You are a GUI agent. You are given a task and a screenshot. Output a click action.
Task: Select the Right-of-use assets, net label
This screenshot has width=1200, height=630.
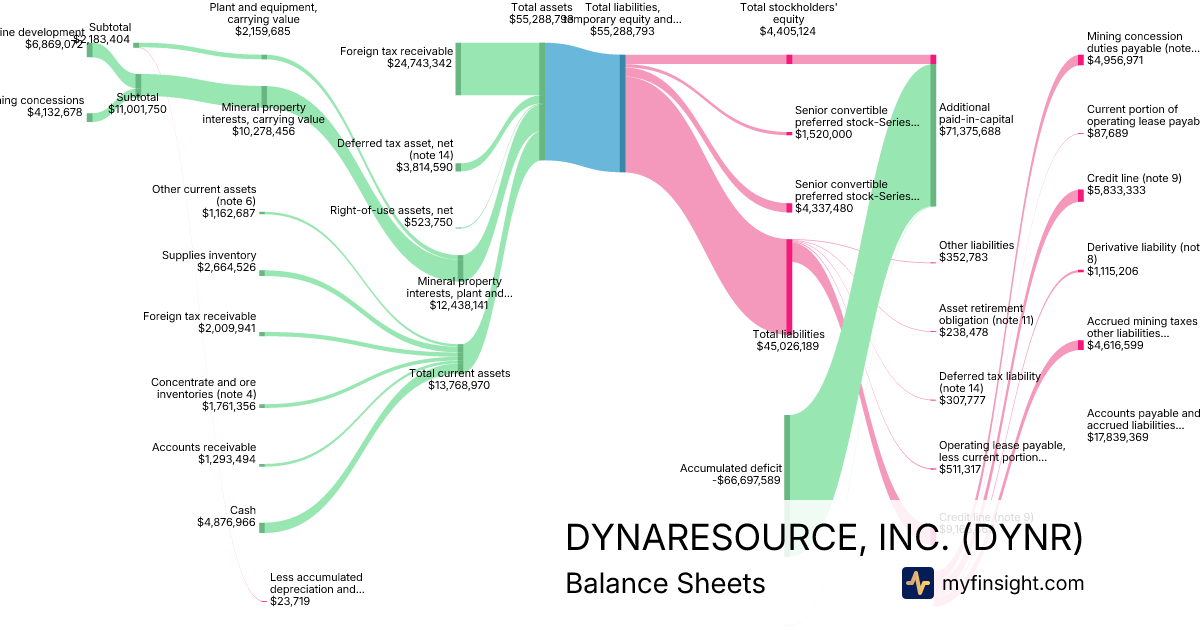391,216
